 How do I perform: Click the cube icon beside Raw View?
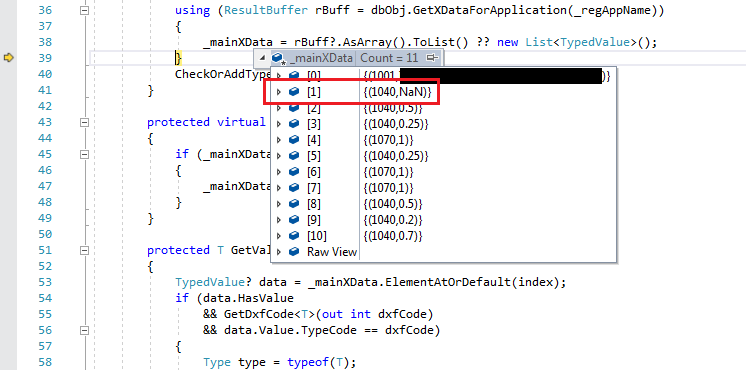pos(294,252)
